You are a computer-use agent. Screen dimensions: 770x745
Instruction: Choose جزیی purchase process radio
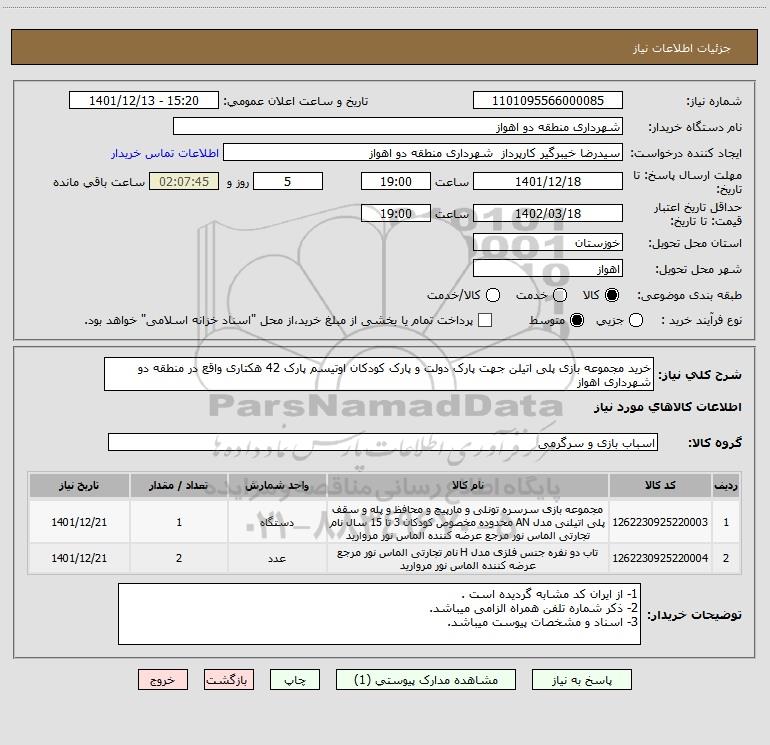[x=635, y=320]
